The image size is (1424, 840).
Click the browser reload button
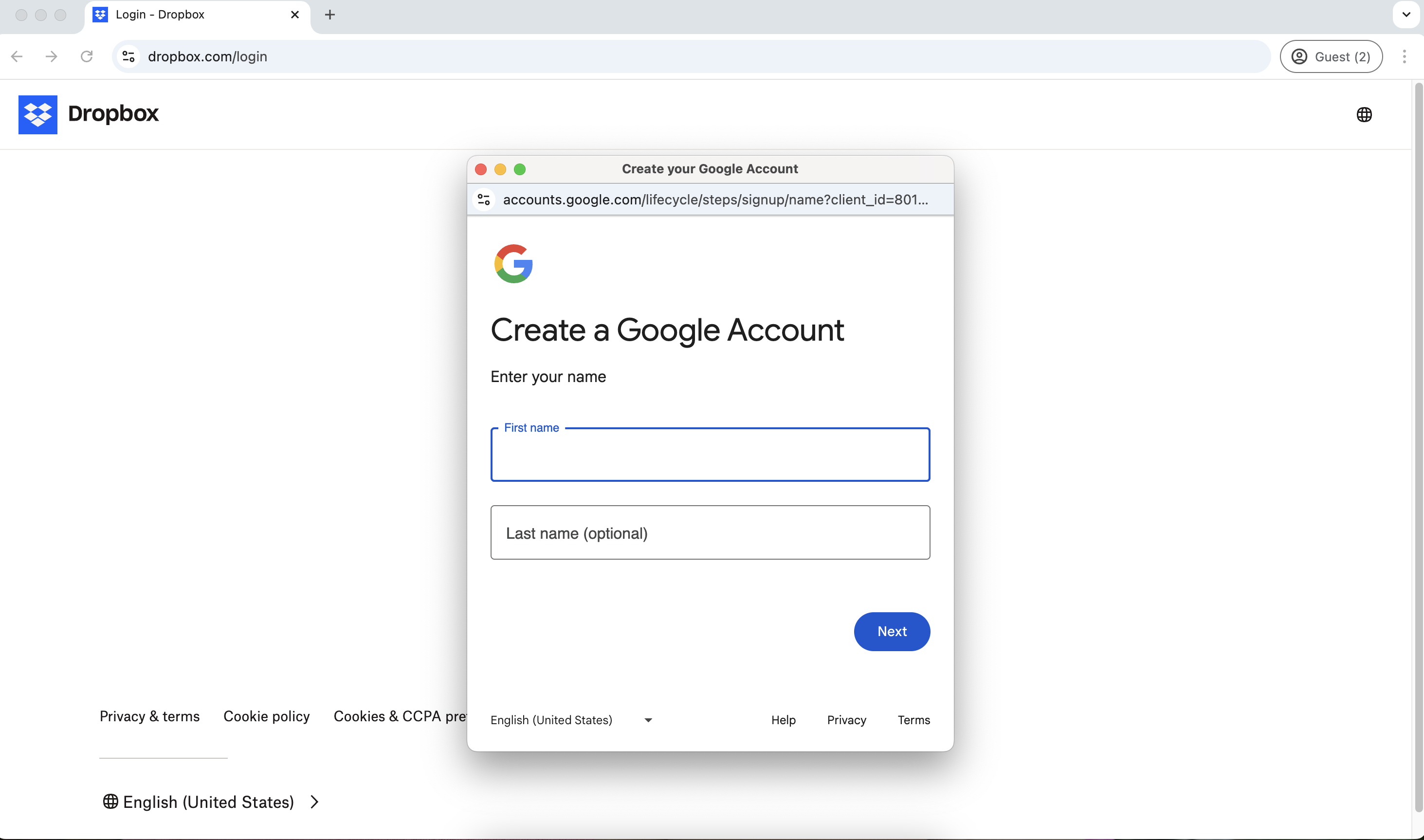[x=87, y=56]
